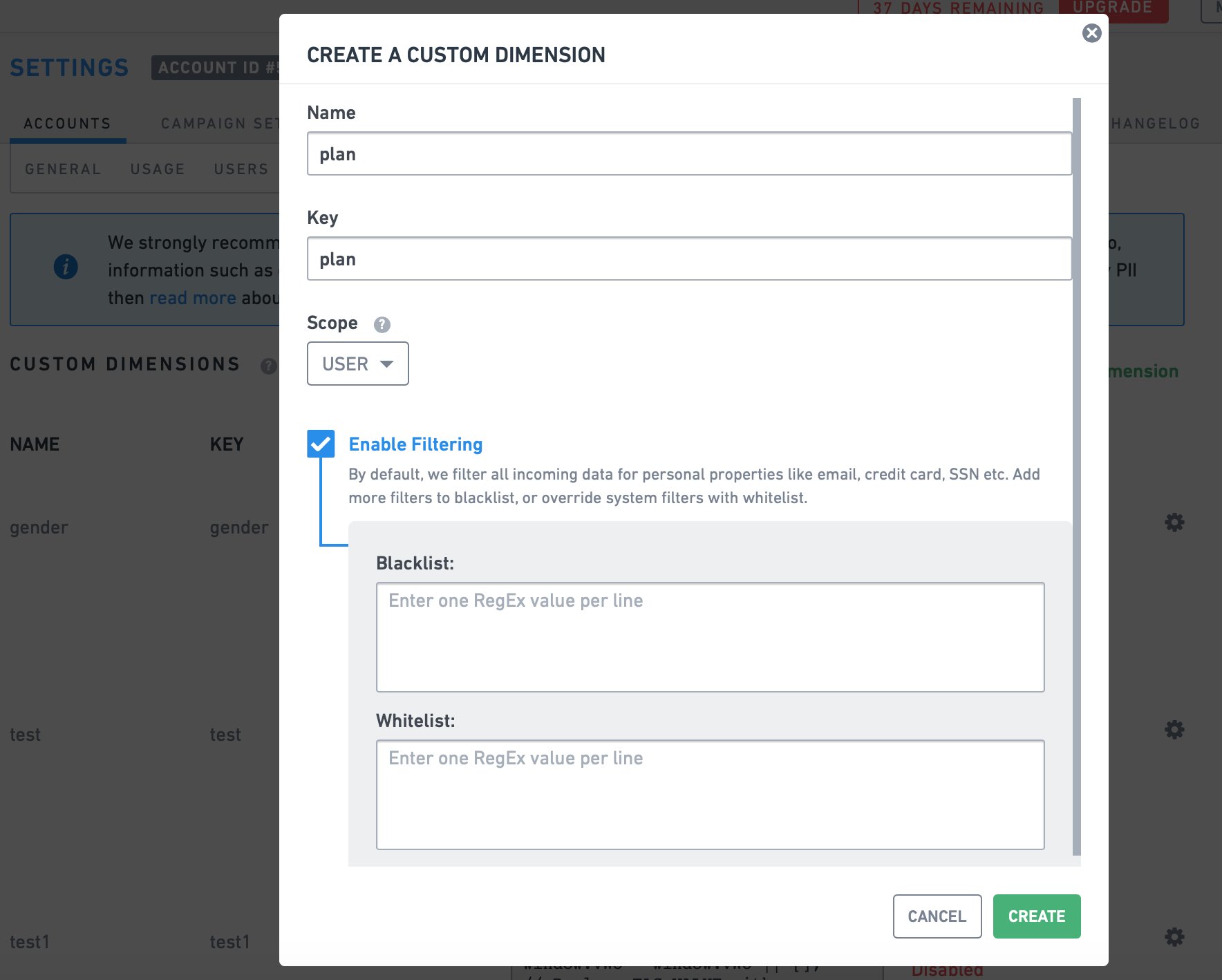This screenshot has width=1222, height=980.
Task: Uncheck the Enable Filtering checkbox
Action: coord(321,444)
